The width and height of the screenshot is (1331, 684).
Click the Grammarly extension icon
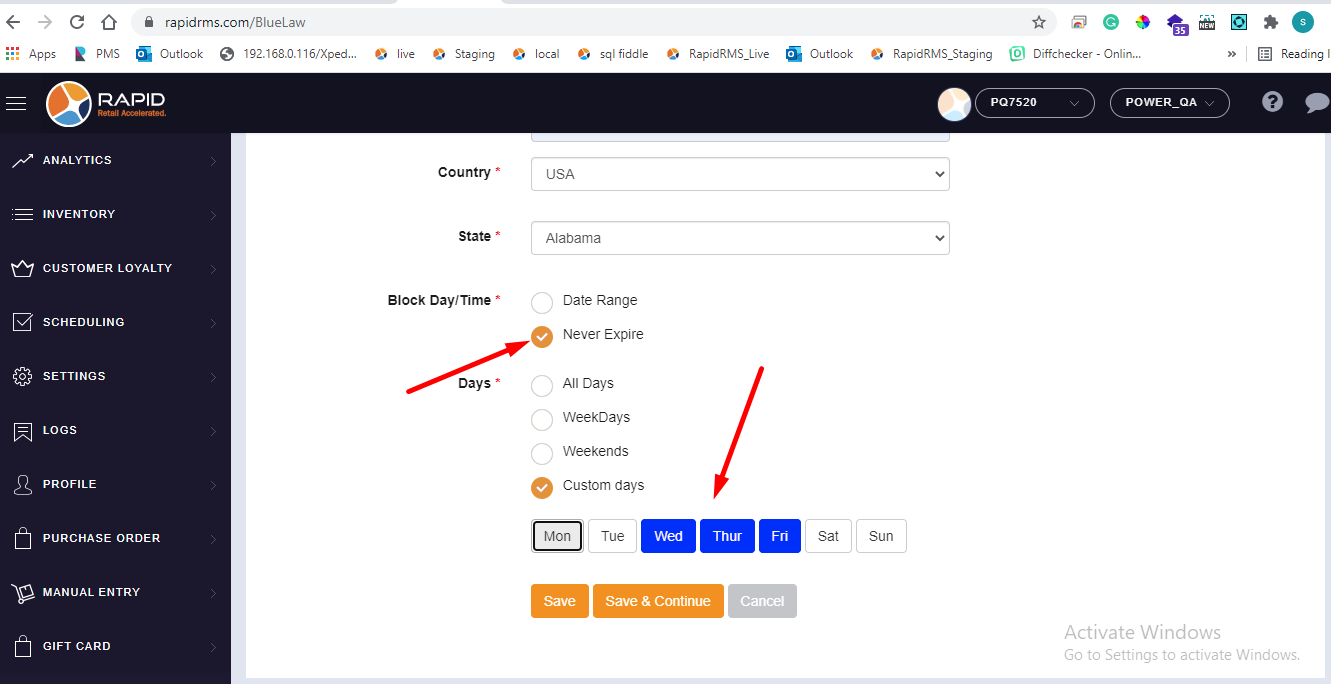click(1111, 22)
